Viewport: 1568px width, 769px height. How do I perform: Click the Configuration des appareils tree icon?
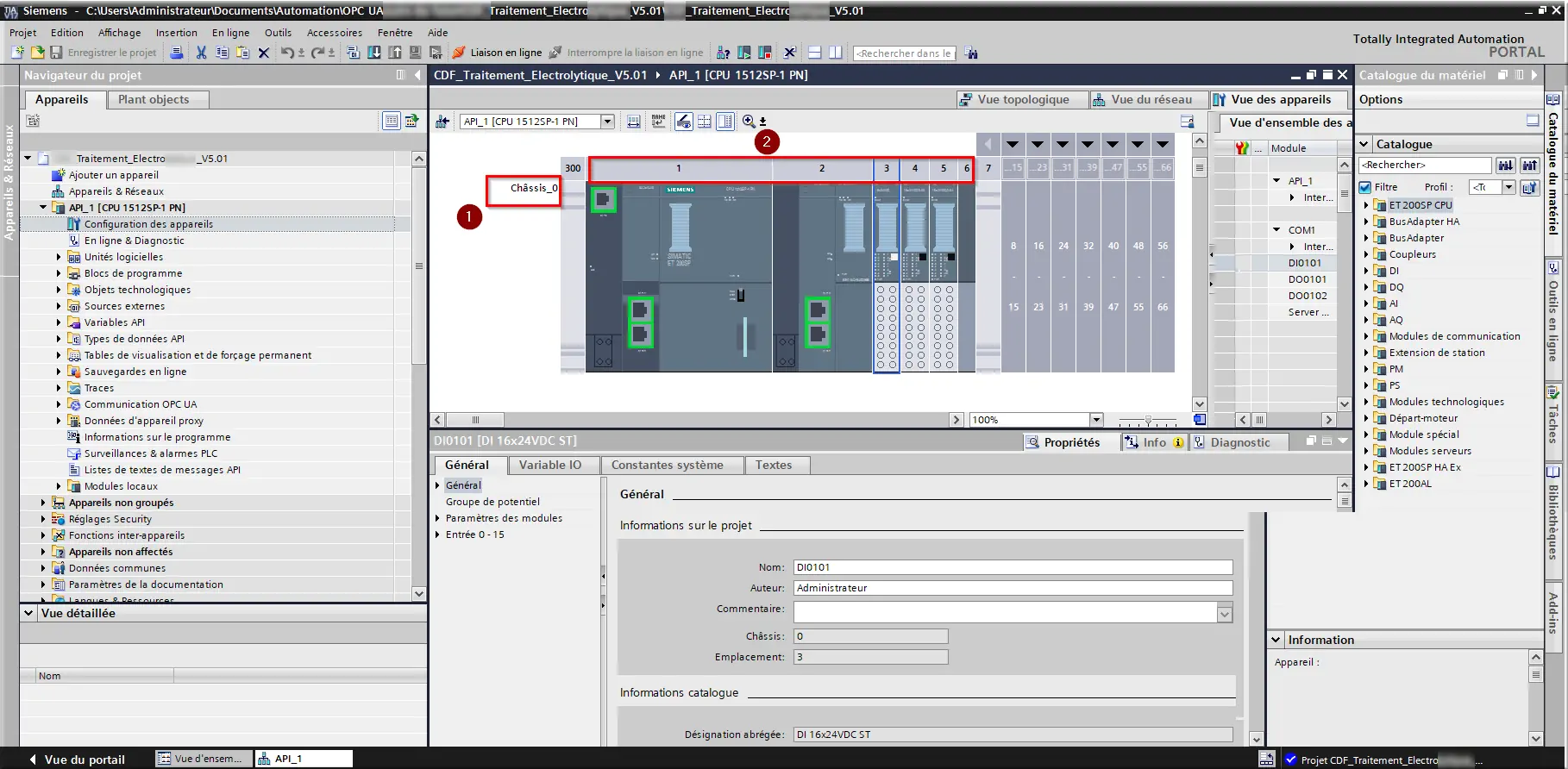pos(74,224)
